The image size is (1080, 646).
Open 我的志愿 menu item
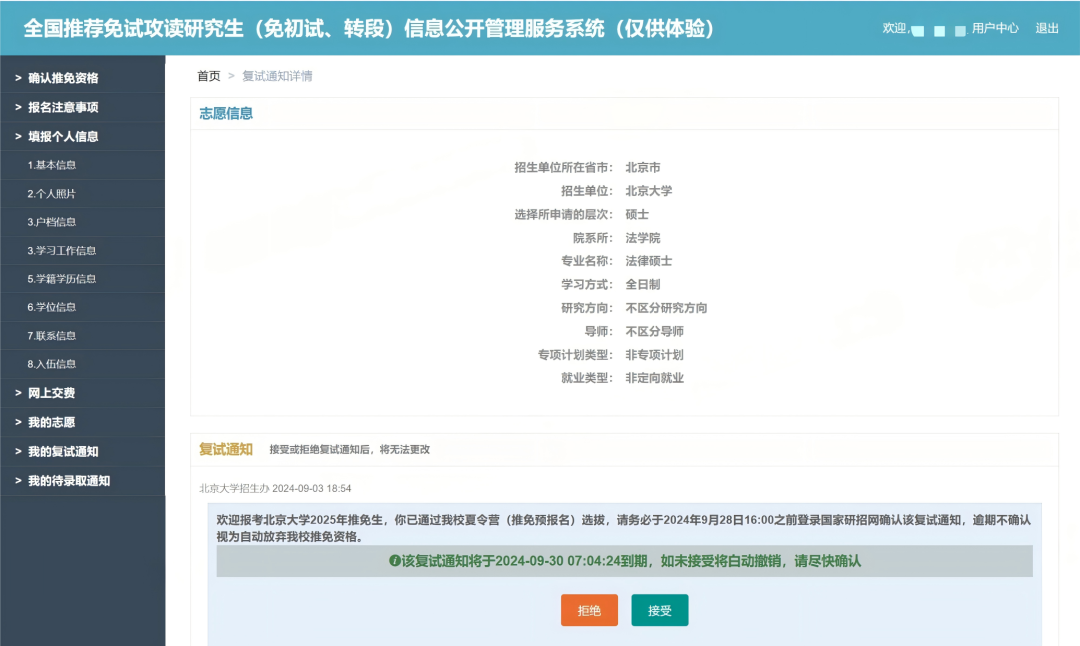click(x=51, y=422)
